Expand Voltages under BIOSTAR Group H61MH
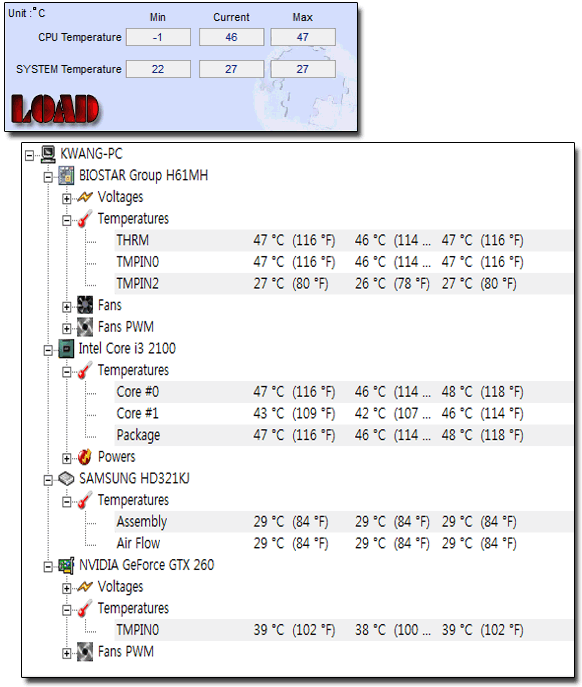 point(66,199)
